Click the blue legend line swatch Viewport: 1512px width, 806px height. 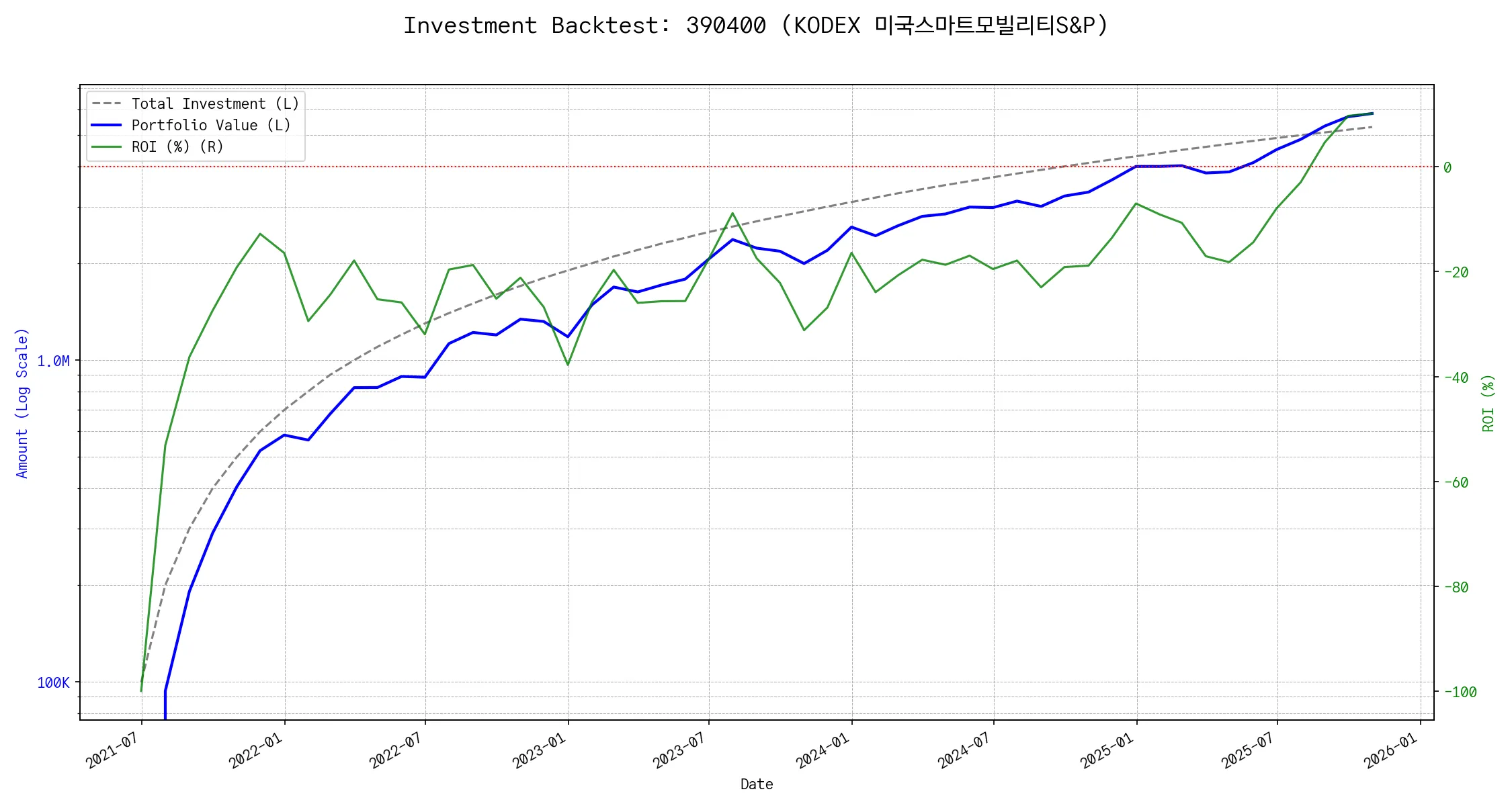tap(106, 126)
